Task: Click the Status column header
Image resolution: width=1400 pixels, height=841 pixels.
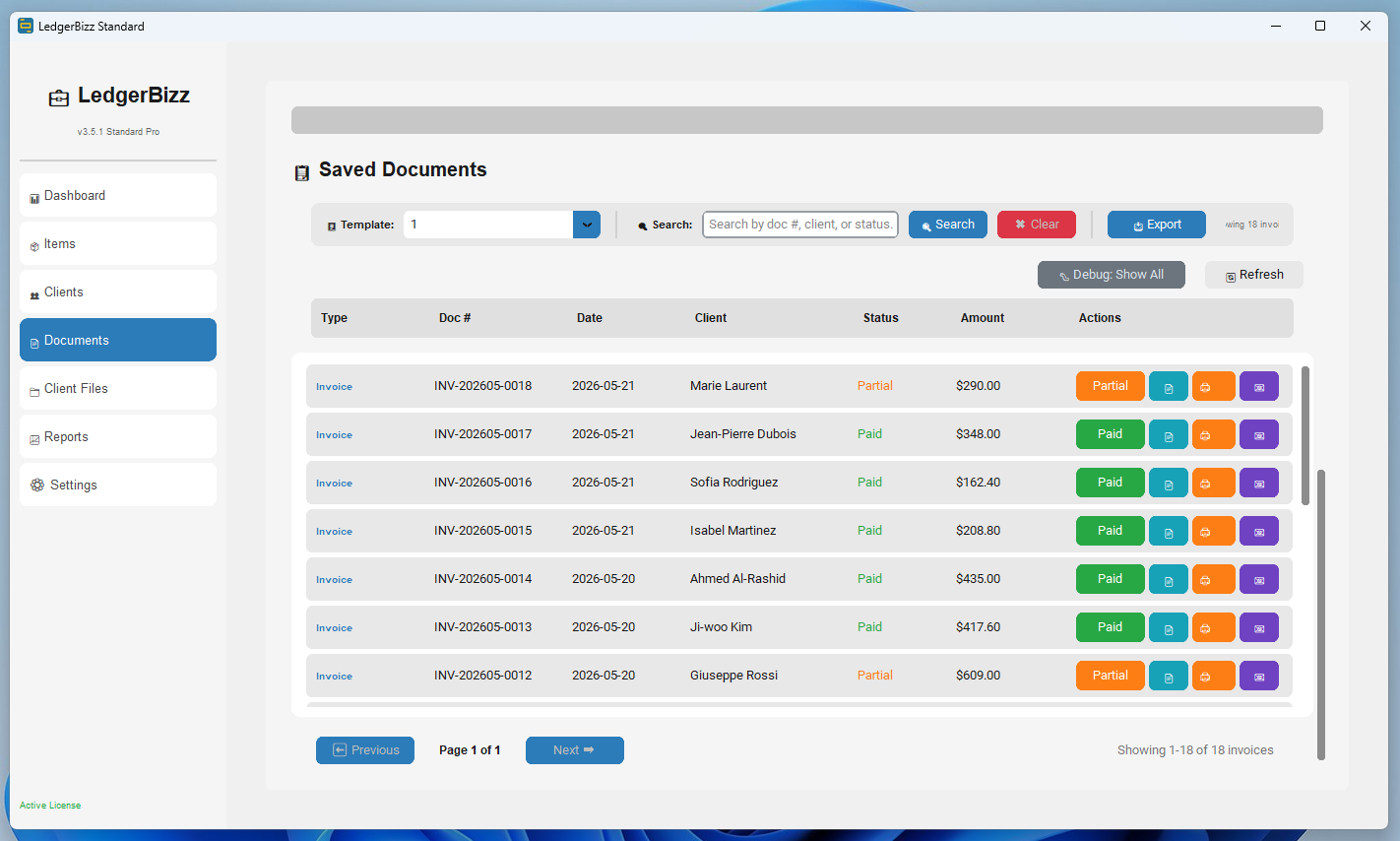Action: click(x=881, y=318)
